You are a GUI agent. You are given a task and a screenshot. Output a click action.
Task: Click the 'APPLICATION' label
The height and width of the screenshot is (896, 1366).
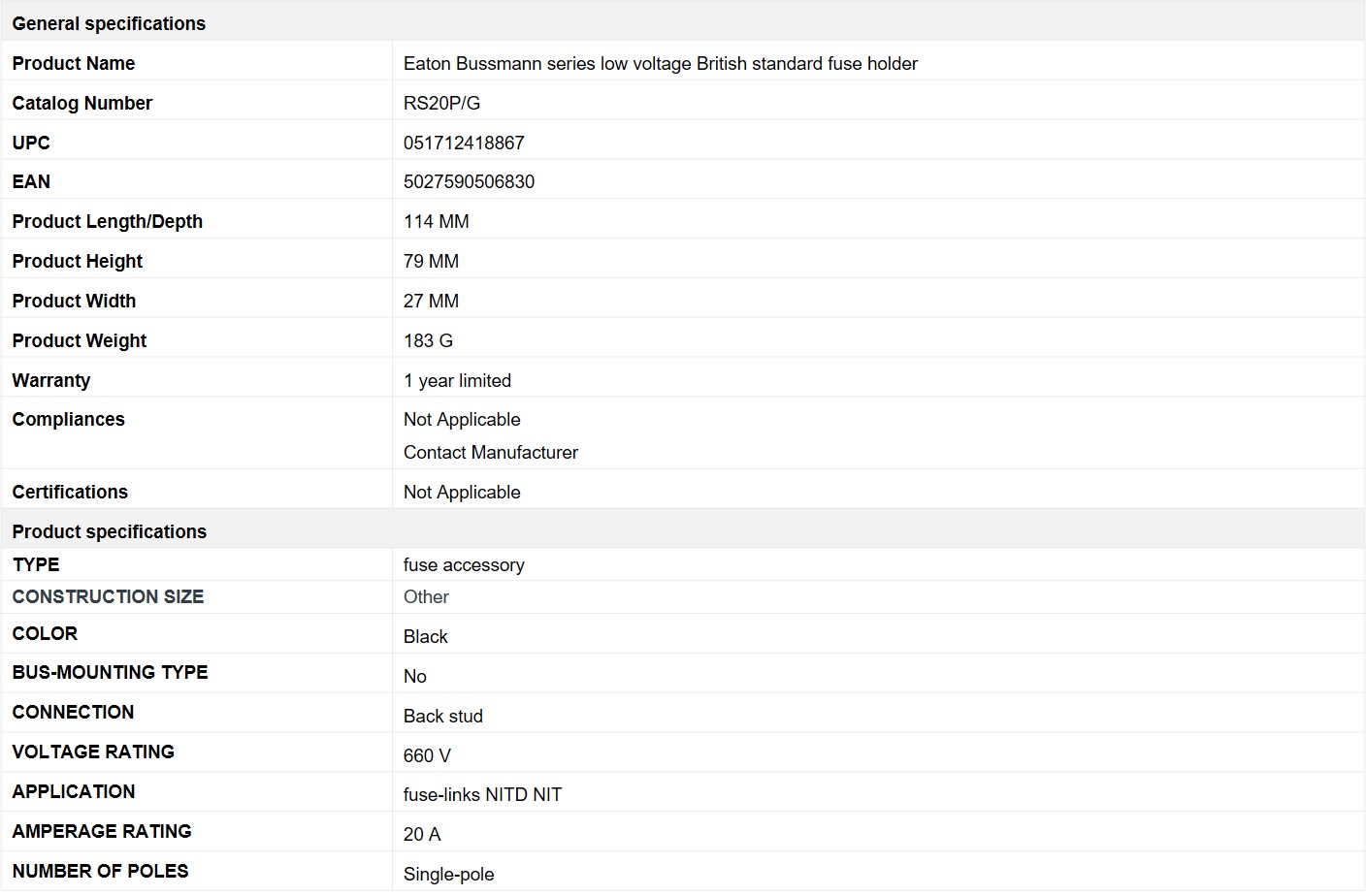[x=74, y=791]
